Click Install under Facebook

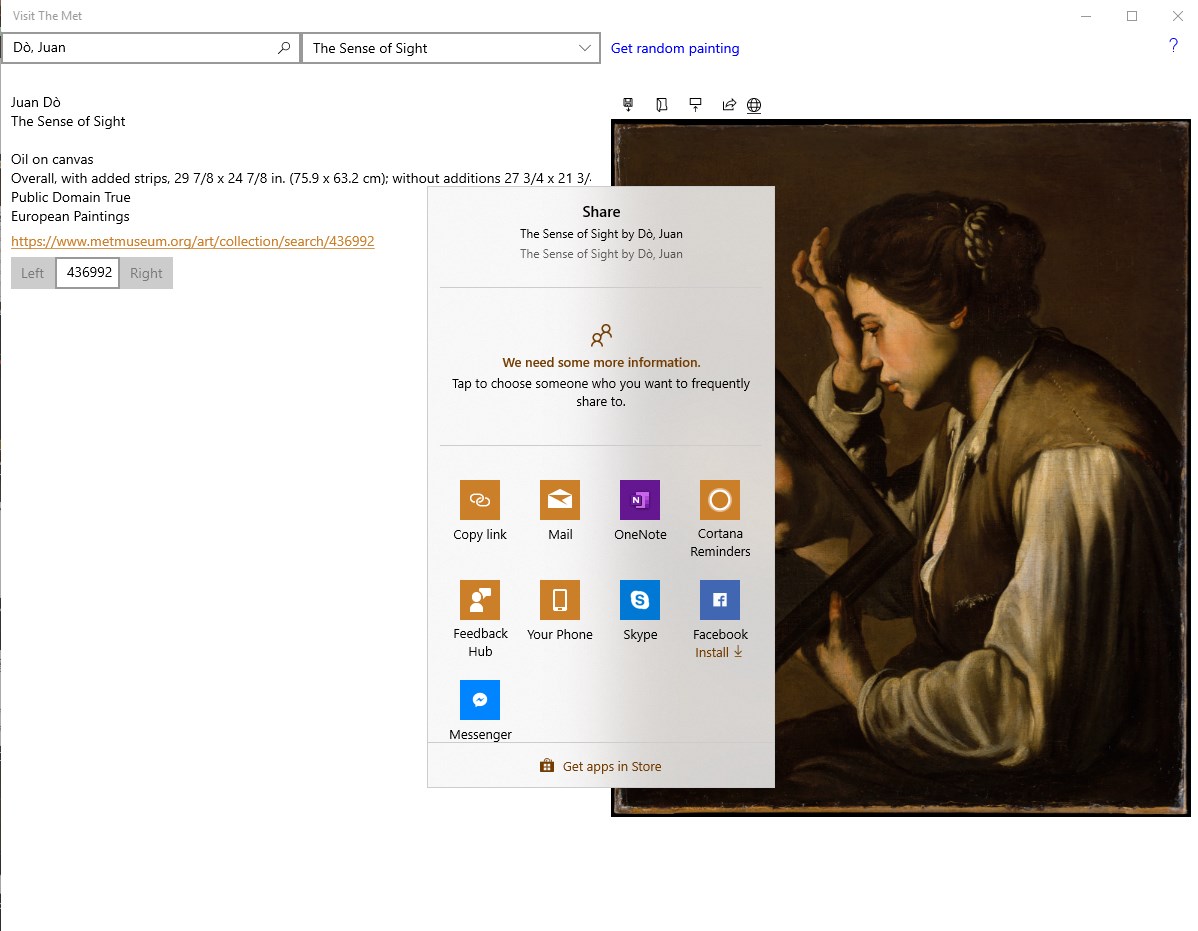pyautogui.click(x=719, y=652)
